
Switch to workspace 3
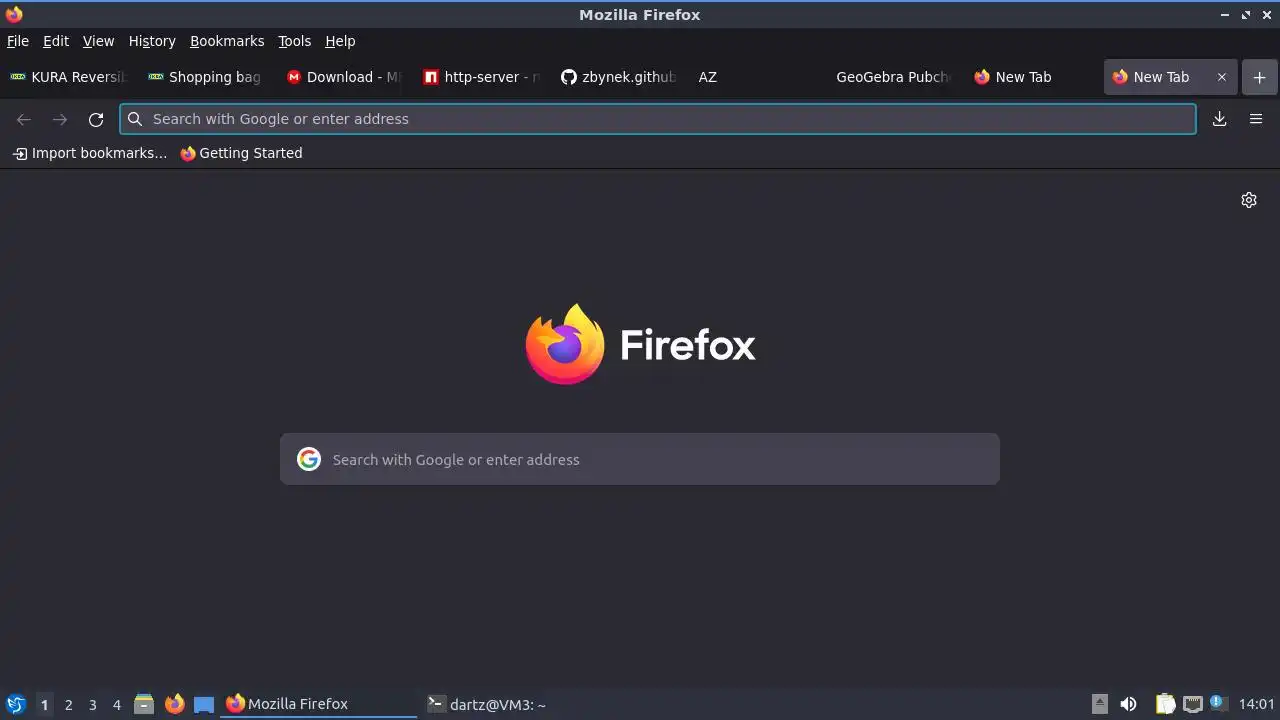click(x=92, y=705)
